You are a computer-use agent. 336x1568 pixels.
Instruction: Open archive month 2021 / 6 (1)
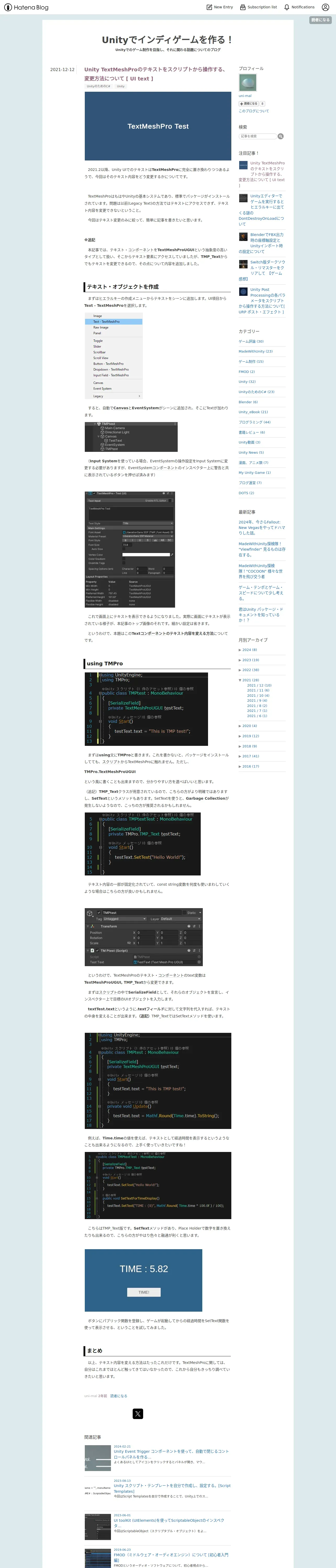[x=257, y=716]
